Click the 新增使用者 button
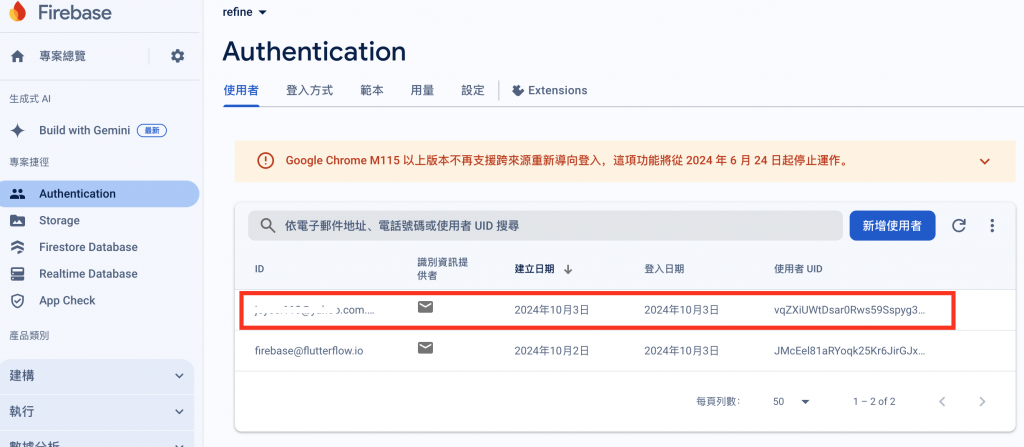 [892, 226]
